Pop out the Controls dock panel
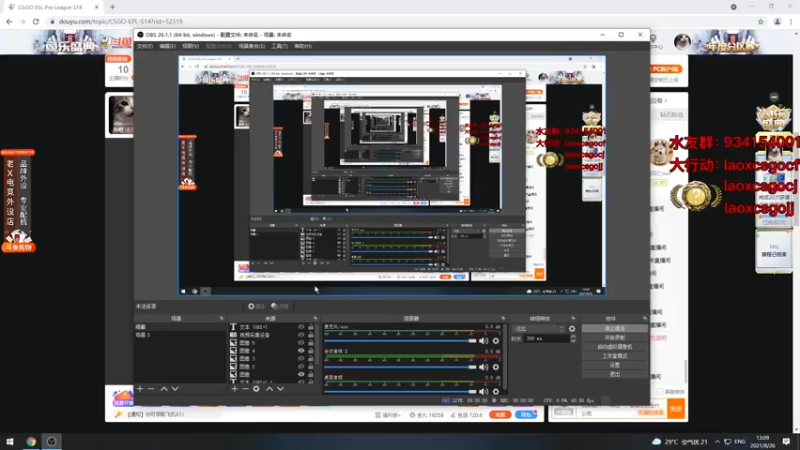800x450 pixels. pos(645,318)
